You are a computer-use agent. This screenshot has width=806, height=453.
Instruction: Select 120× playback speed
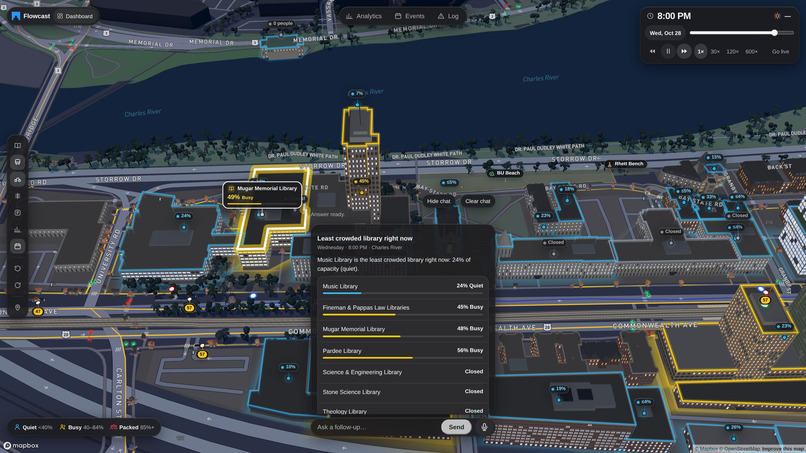(732, 51)
